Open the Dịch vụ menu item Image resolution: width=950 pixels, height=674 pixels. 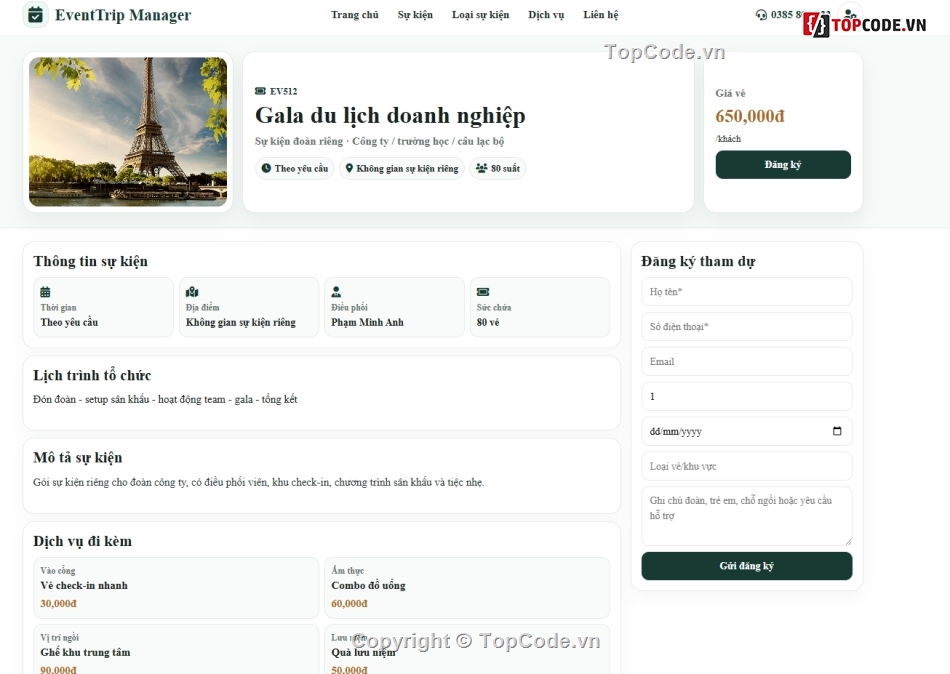point(546,15)
